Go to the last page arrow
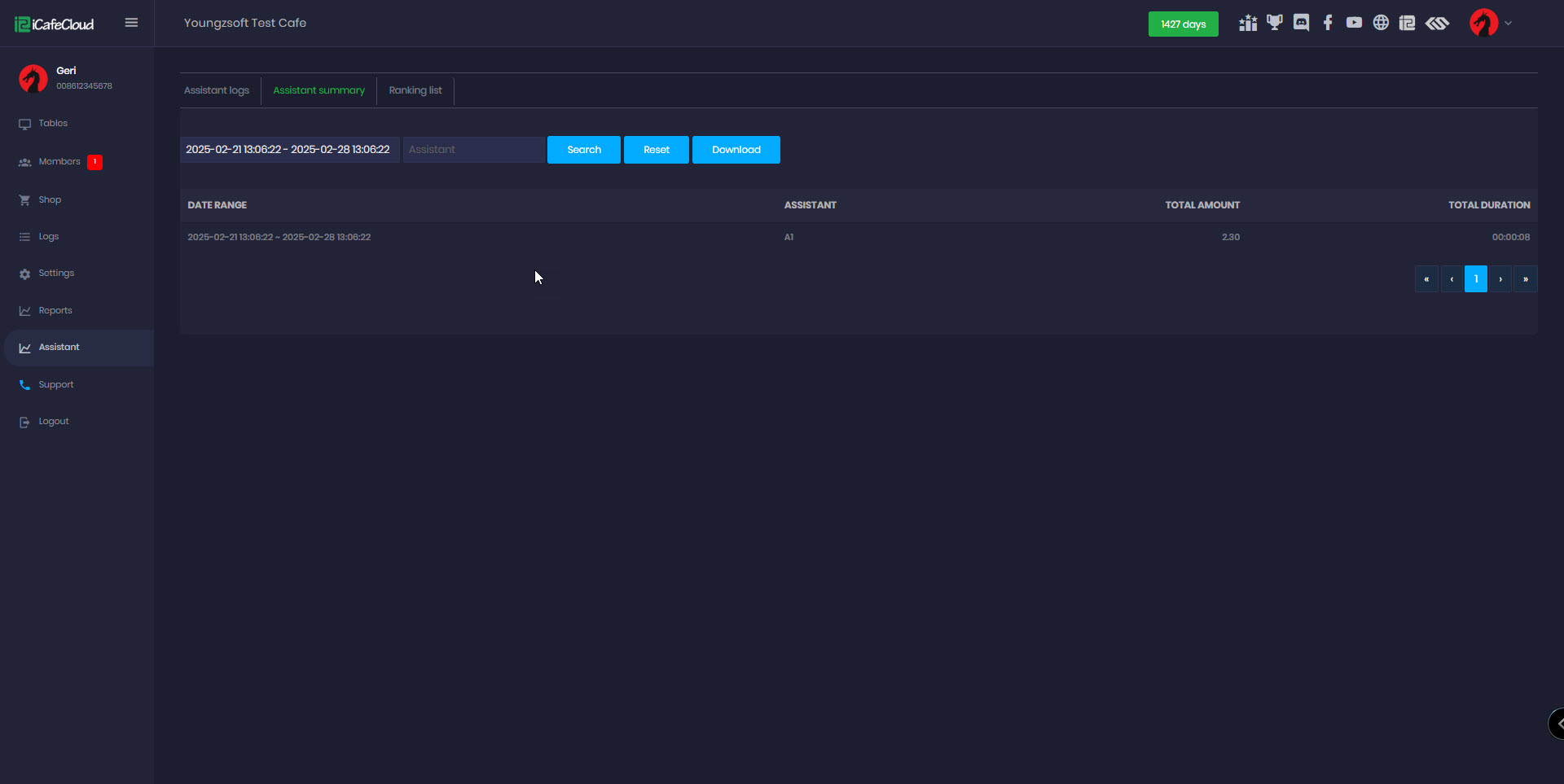This screenshot has height=784, width=1564. click(x=1525, y=279)
